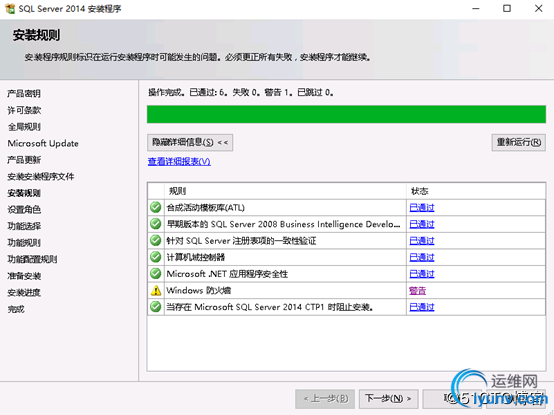Viewport: 554px width, 415px height.
Task: Click the check icon beside 针对 SQL Server 注册表项的一致性验证
Action: pos(155,241)
